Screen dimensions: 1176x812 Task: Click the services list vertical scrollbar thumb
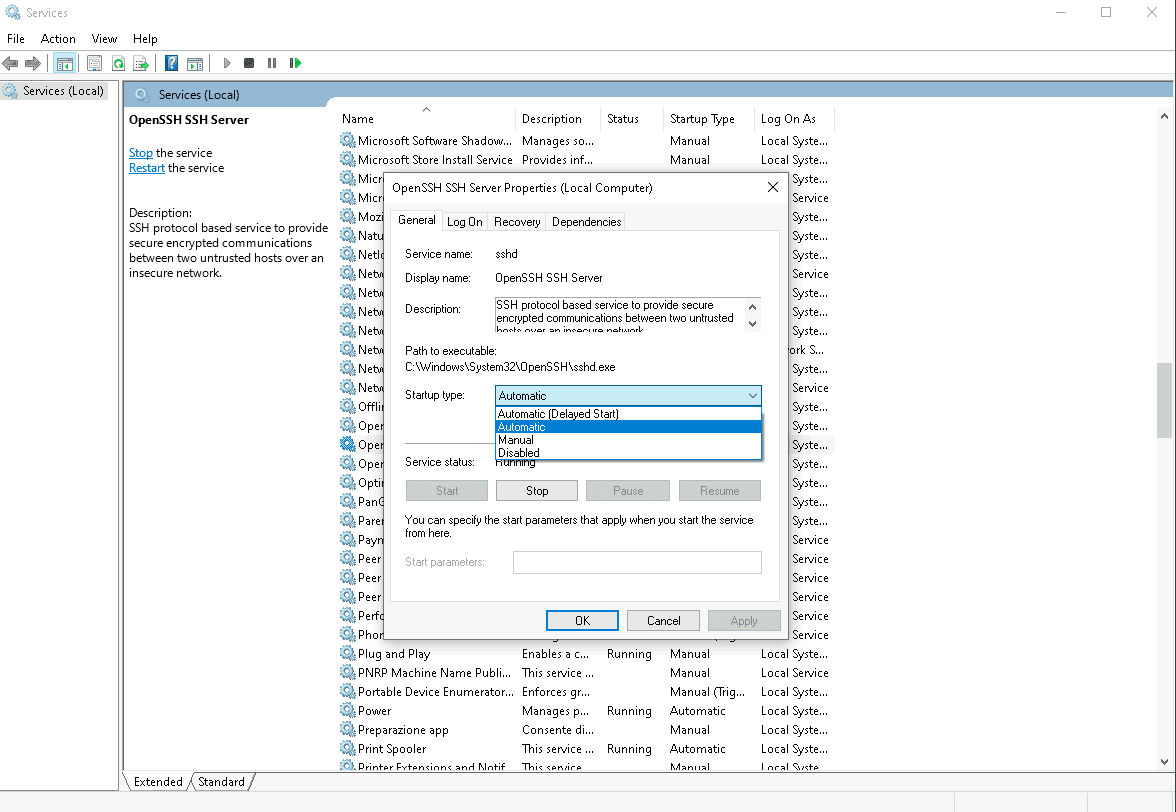click(1164, 400)
